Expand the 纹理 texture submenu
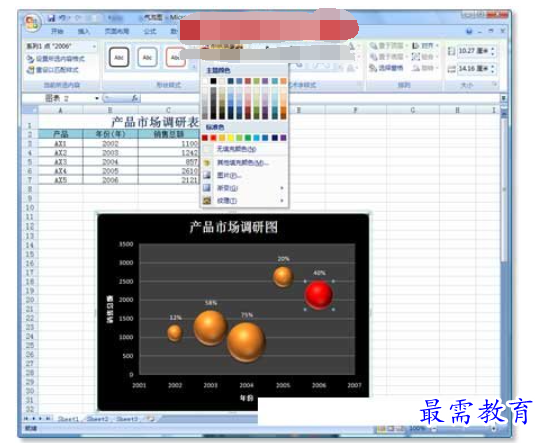The height and width of the screenshot is (443, 541). point(244,200)
